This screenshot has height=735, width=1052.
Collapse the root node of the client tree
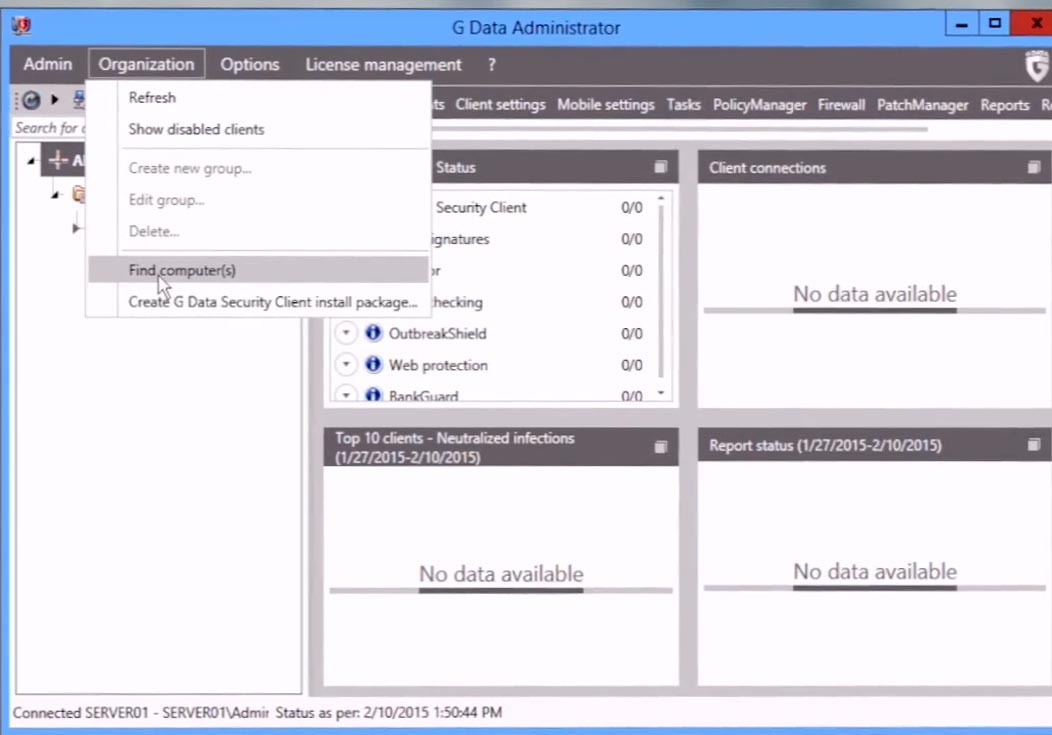pos(31,161)
